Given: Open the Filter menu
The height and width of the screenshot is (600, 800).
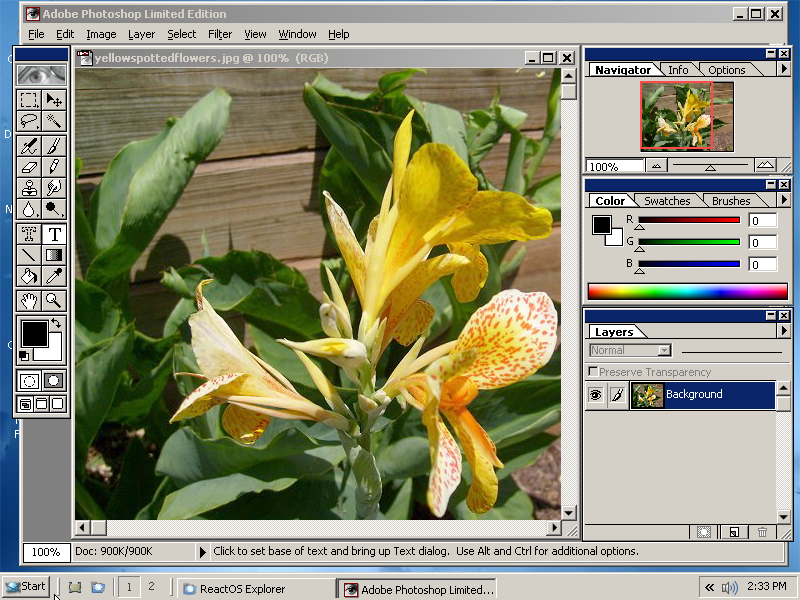Looking at the screenshot, I should 220,34.
